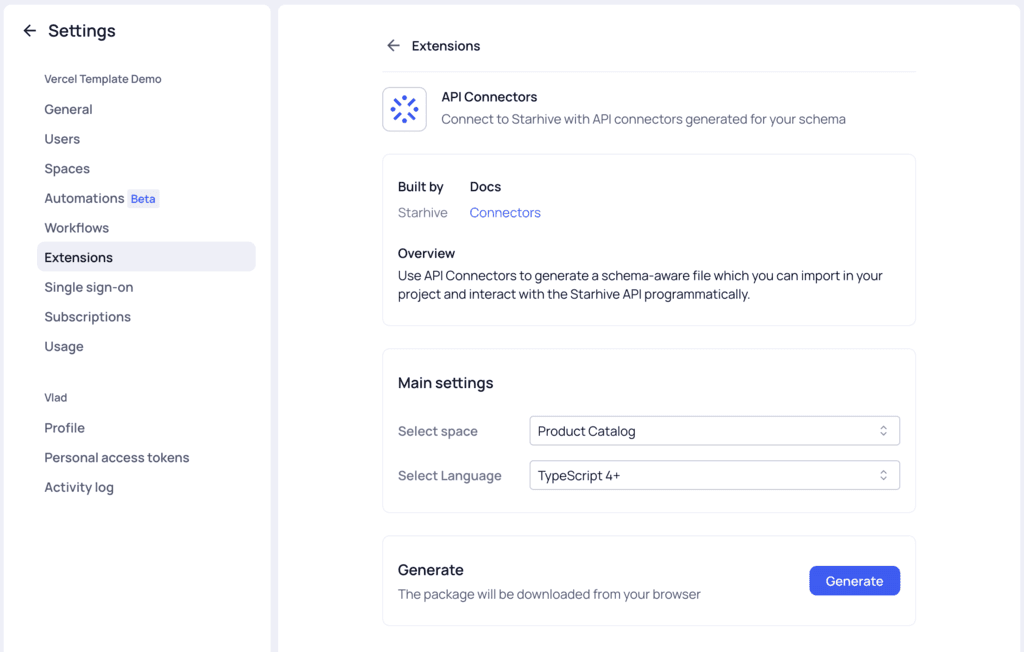Viewport: 1024px width, 652px height.
Task: Open the Users settings page
Action: click(62, 139)
